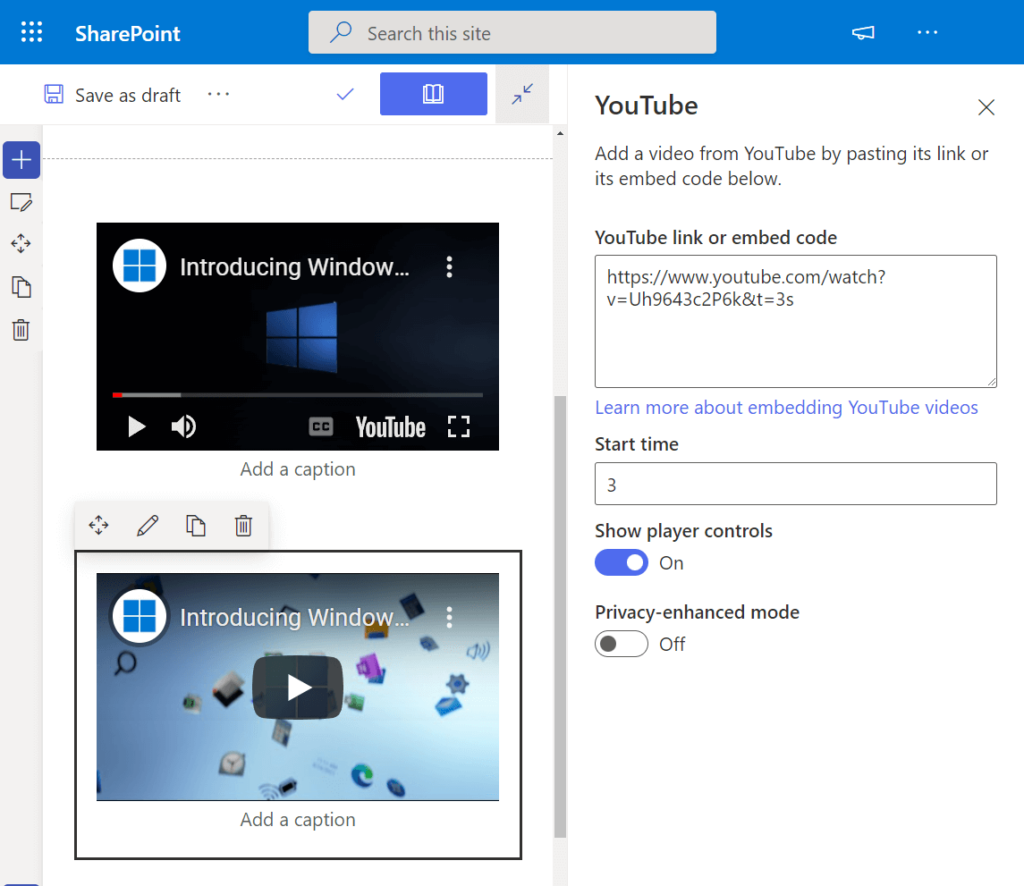Image resolution: width=1024 pixels, height=886 pixels.
Task: Open the first video's three-dot menu
Action: (x=449, y=266)
